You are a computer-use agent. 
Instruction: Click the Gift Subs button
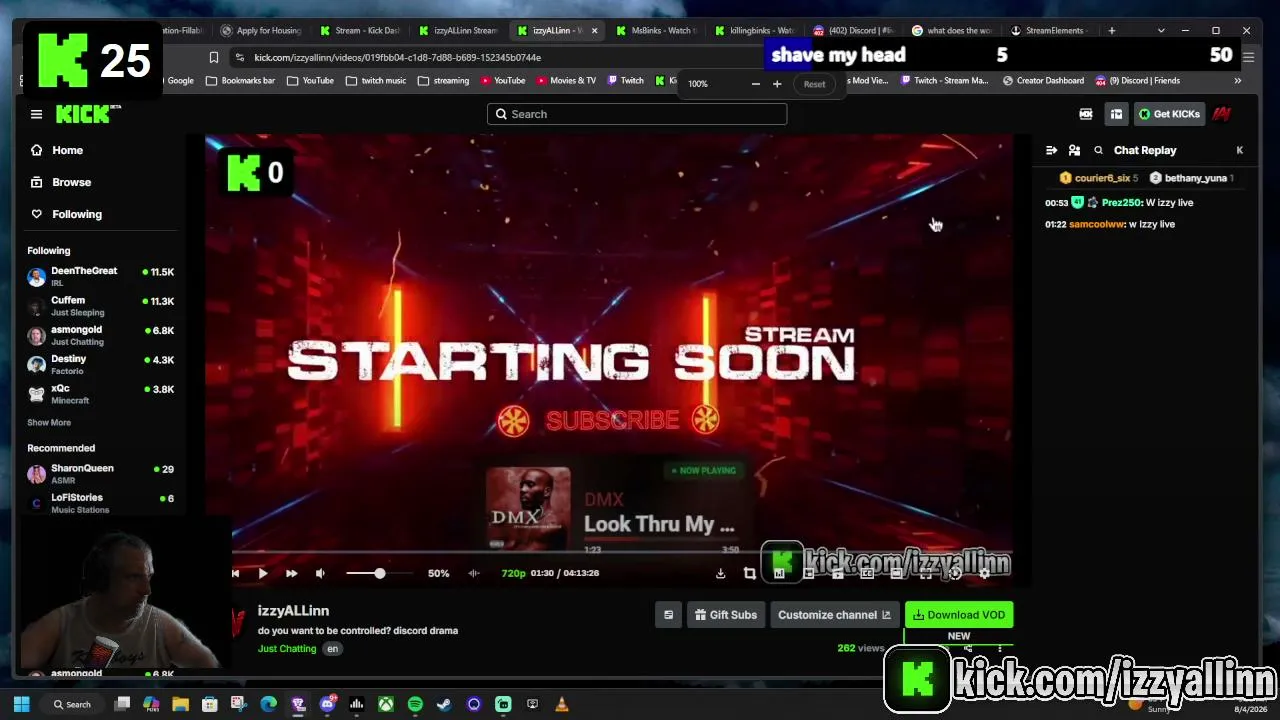pos(726,615)
